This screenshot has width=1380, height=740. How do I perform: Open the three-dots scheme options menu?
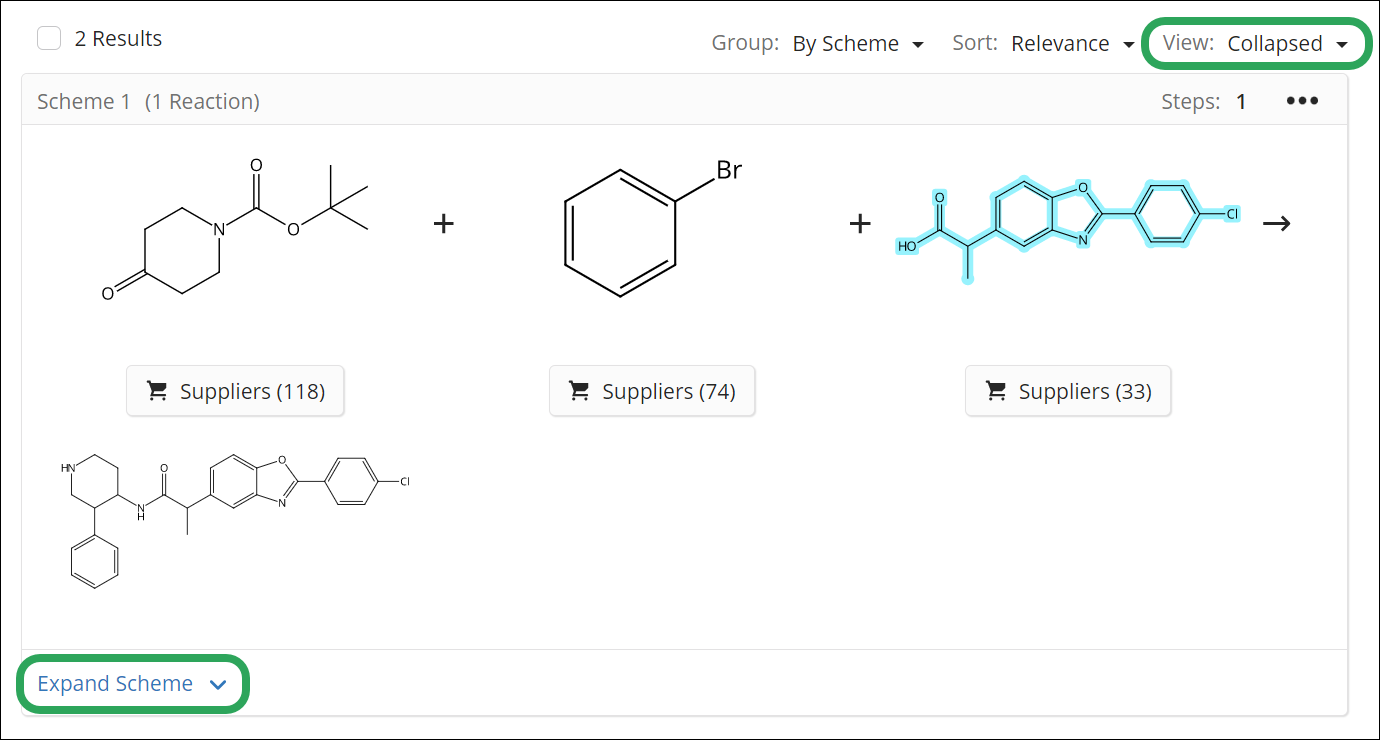[1302, 101]
